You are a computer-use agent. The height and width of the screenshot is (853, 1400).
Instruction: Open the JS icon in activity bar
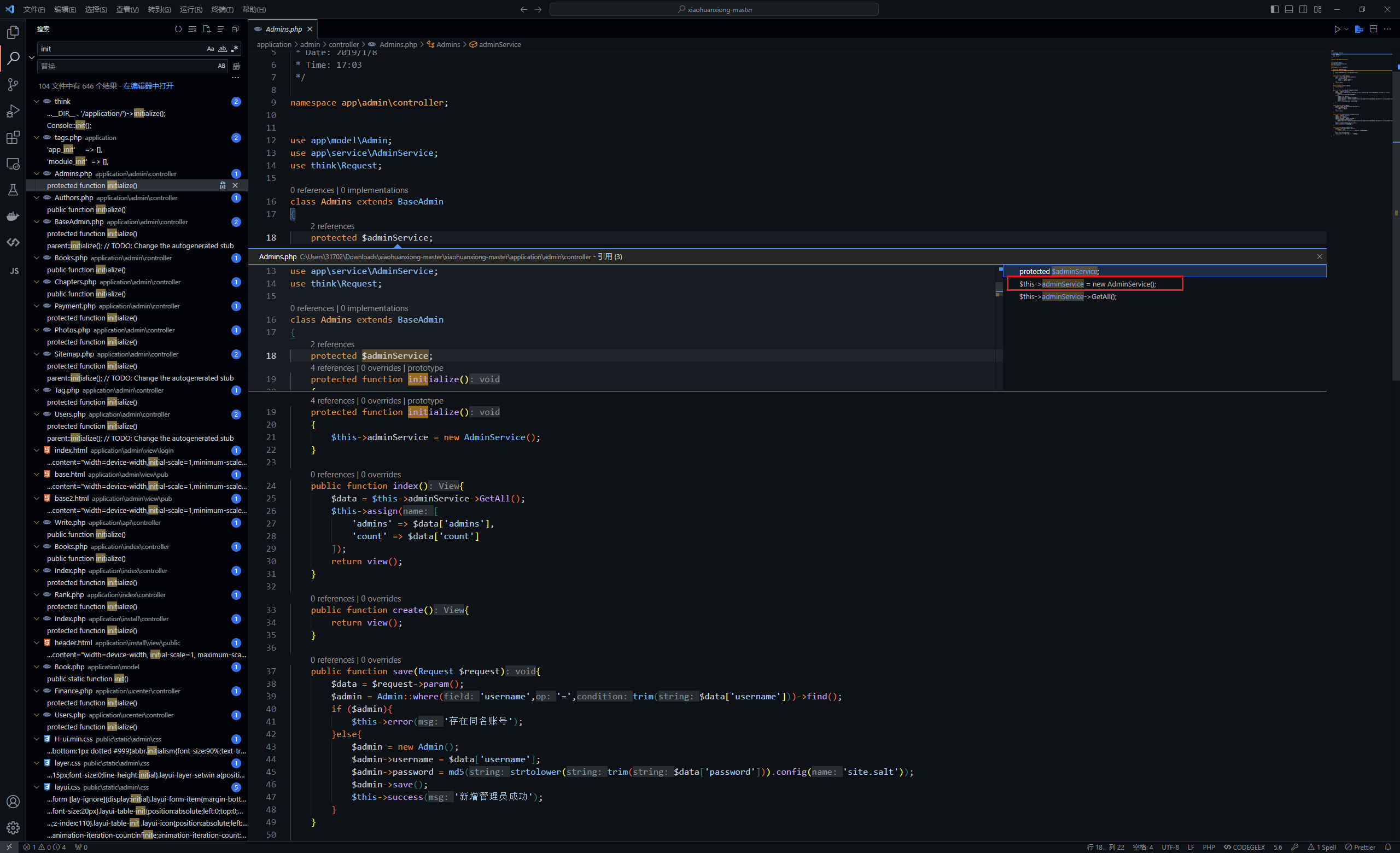point(14,271)
